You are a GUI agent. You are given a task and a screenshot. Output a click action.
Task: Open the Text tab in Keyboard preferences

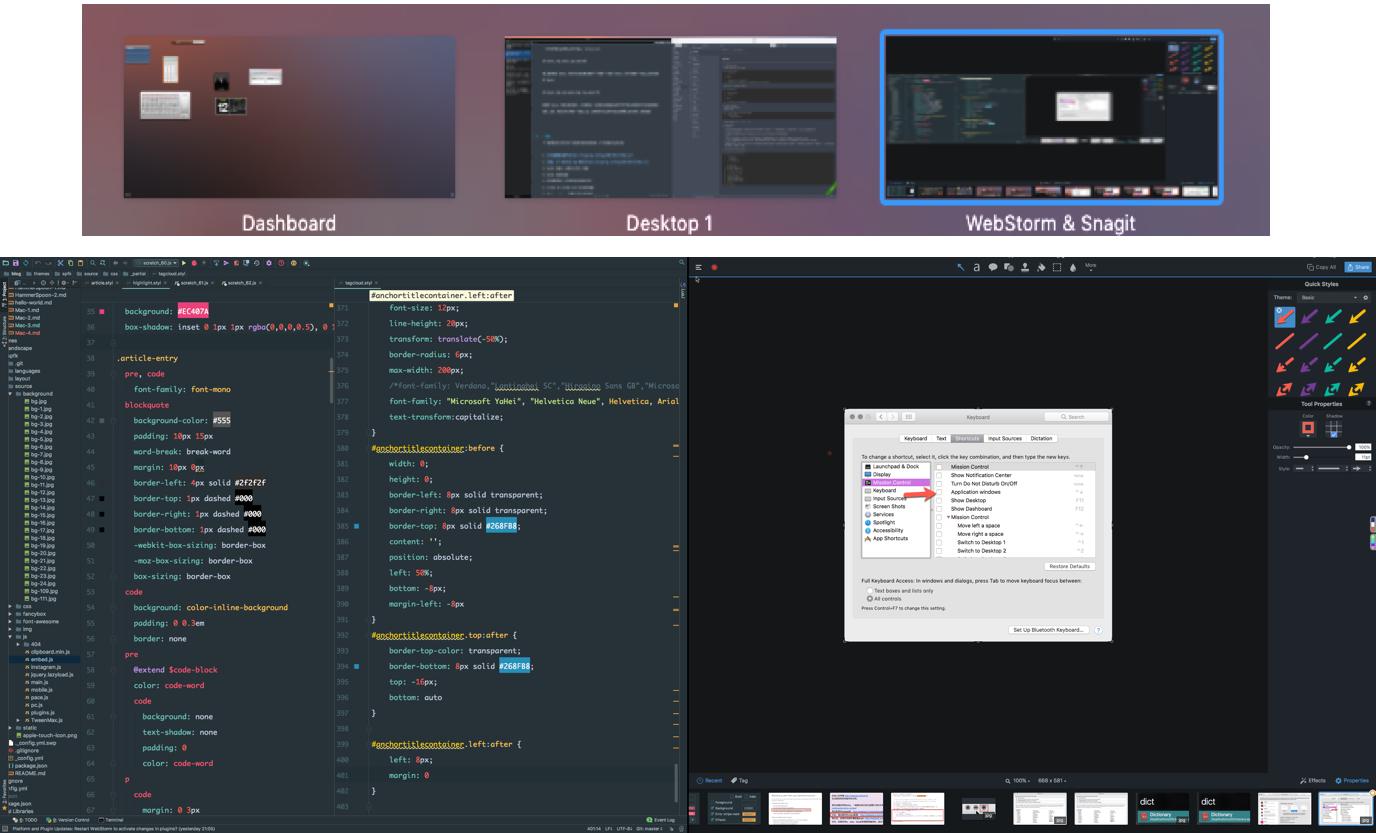(941, 438)
